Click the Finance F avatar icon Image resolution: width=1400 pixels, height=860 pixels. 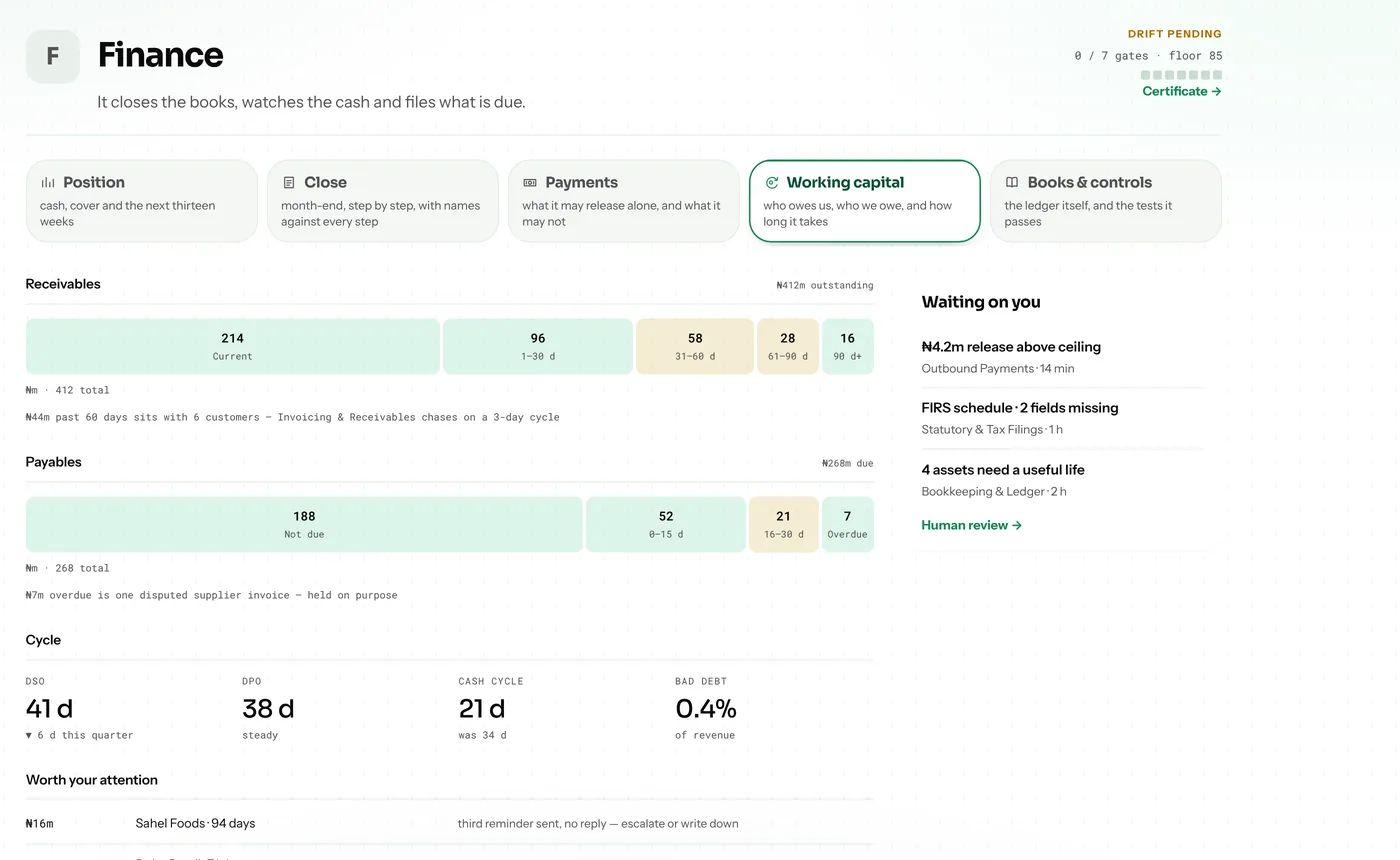(x=53, y=56)
